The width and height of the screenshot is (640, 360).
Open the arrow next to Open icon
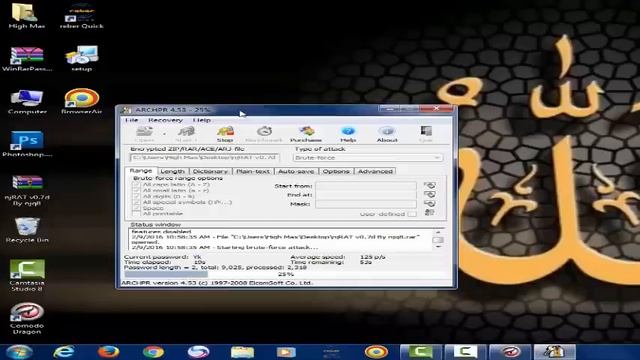point(164,134)
